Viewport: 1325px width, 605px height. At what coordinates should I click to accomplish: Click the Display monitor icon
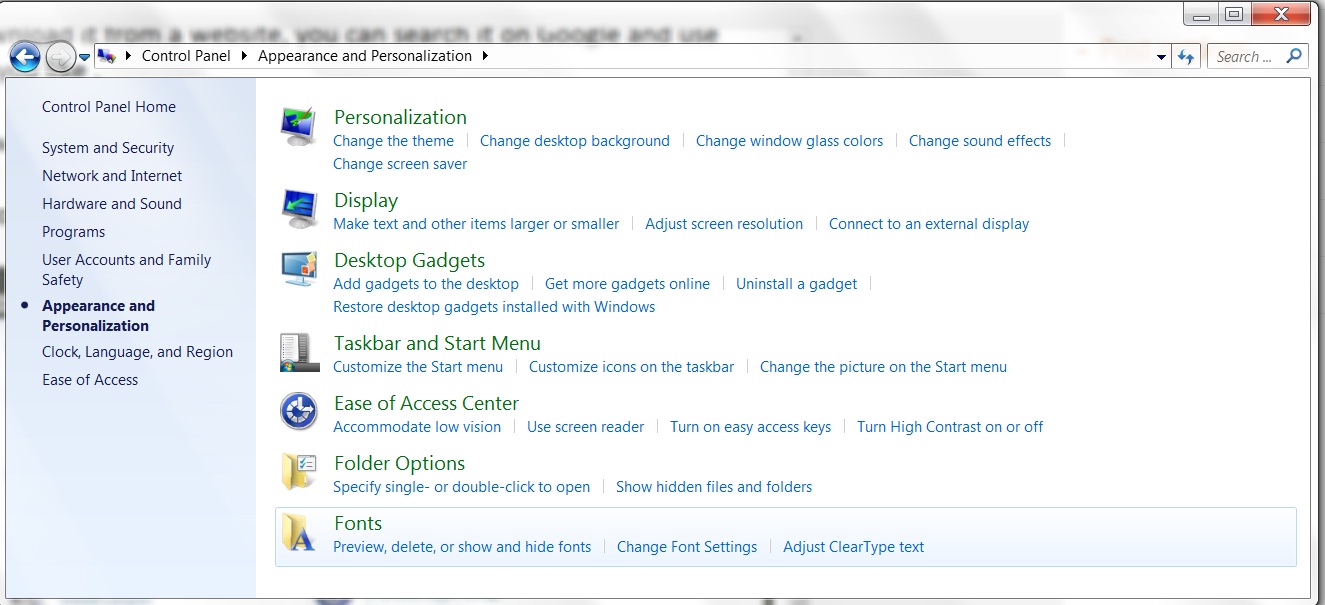tap(298, 207)
